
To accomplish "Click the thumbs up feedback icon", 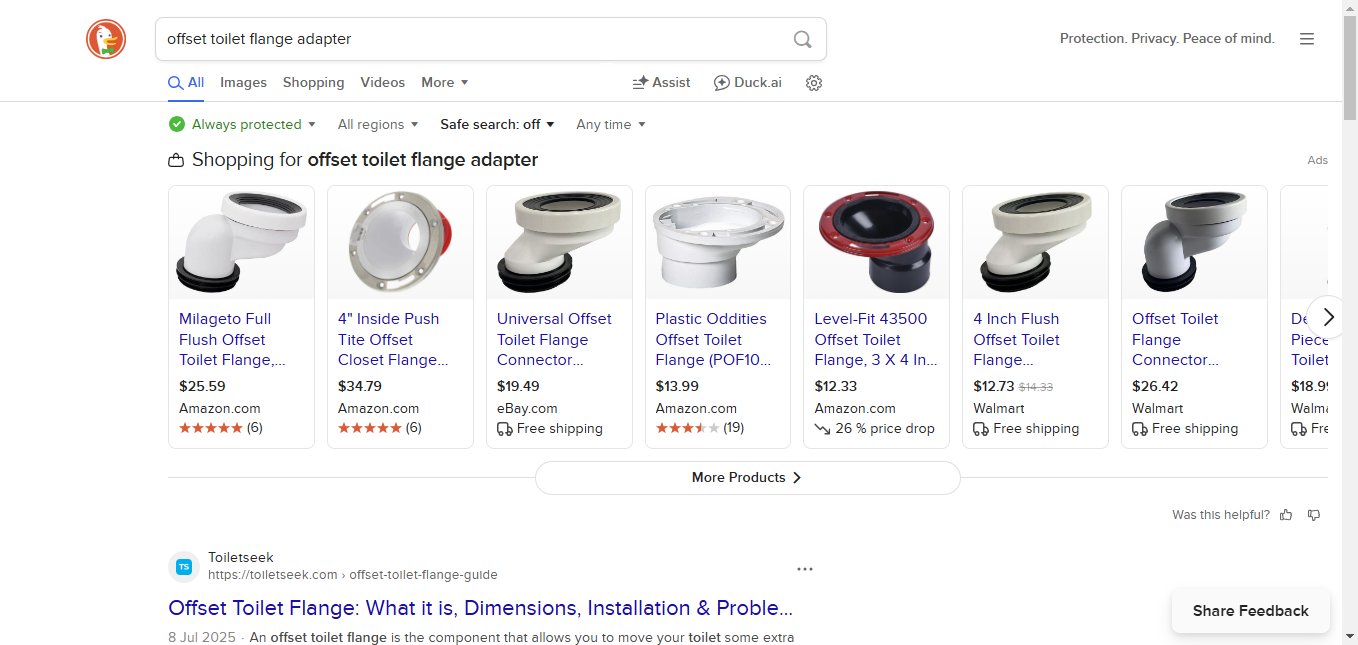I will point(1286,515).
